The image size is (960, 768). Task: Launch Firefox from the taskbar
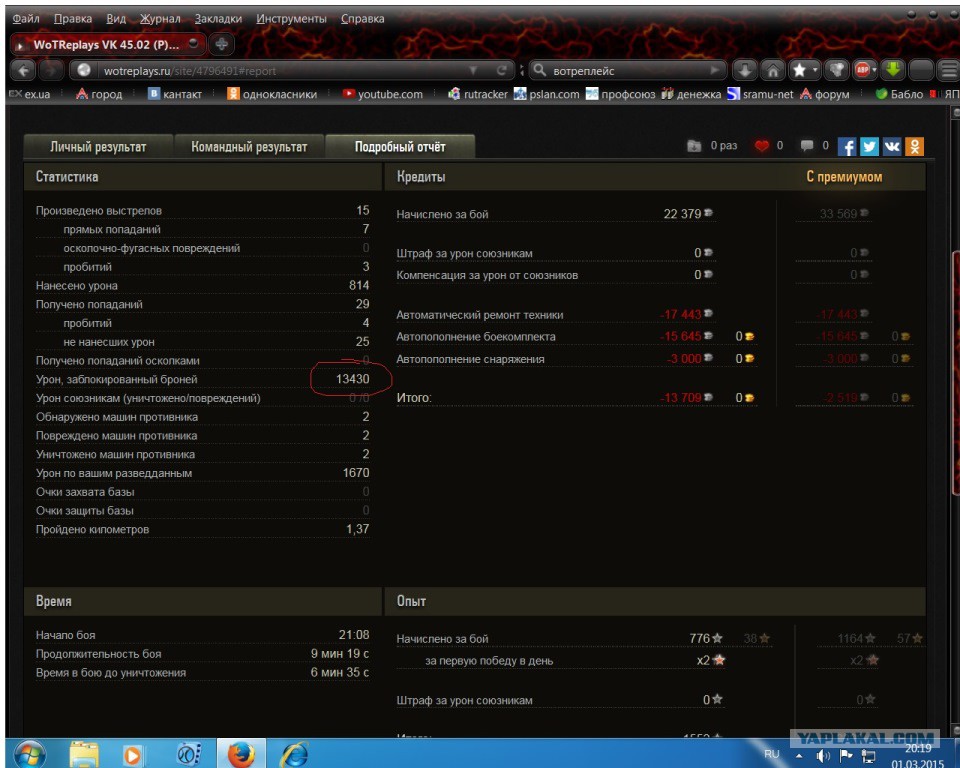coord(241,754)
